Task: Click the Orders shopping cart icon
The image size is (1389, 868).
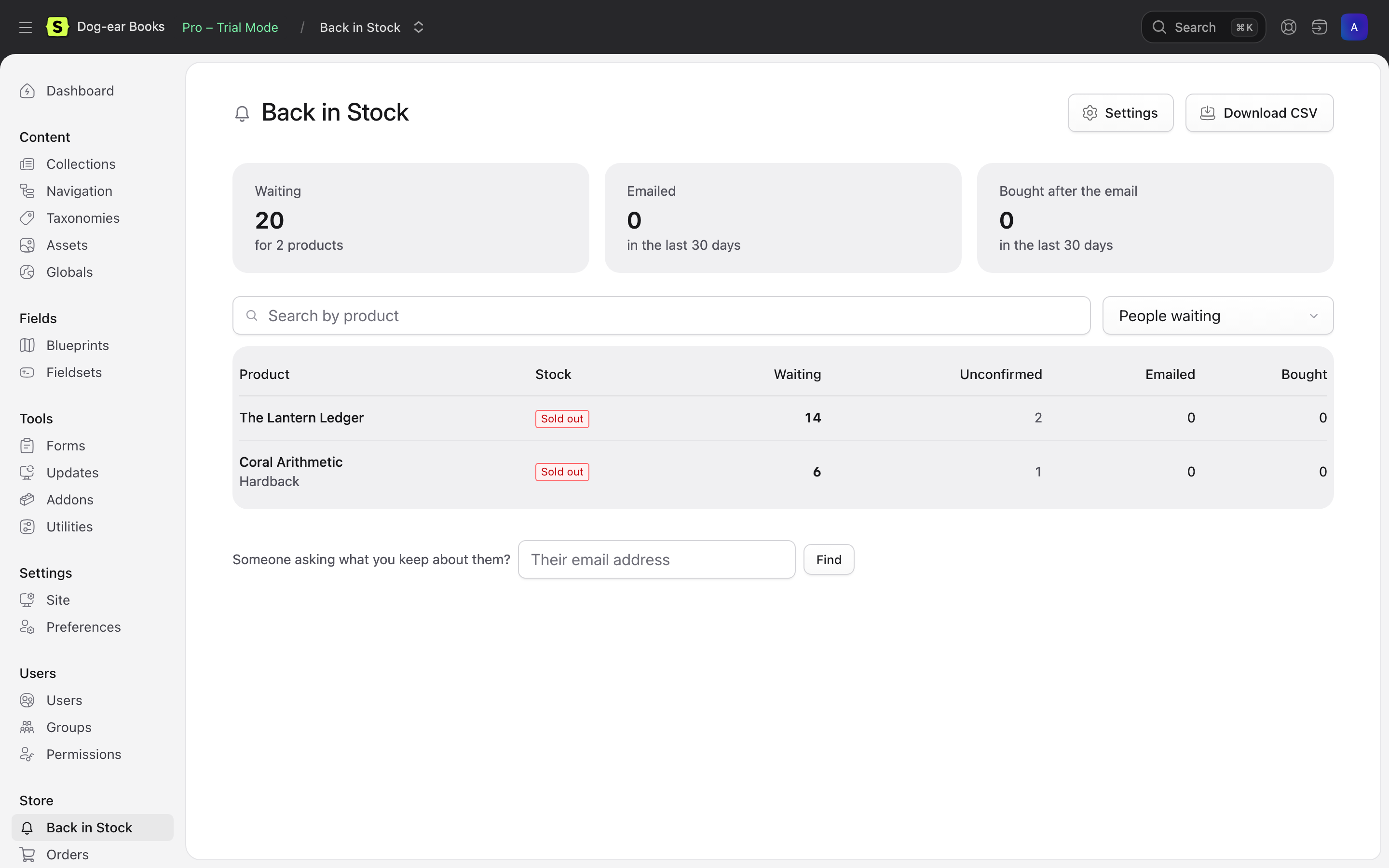Action: click(x=27, y=854)
